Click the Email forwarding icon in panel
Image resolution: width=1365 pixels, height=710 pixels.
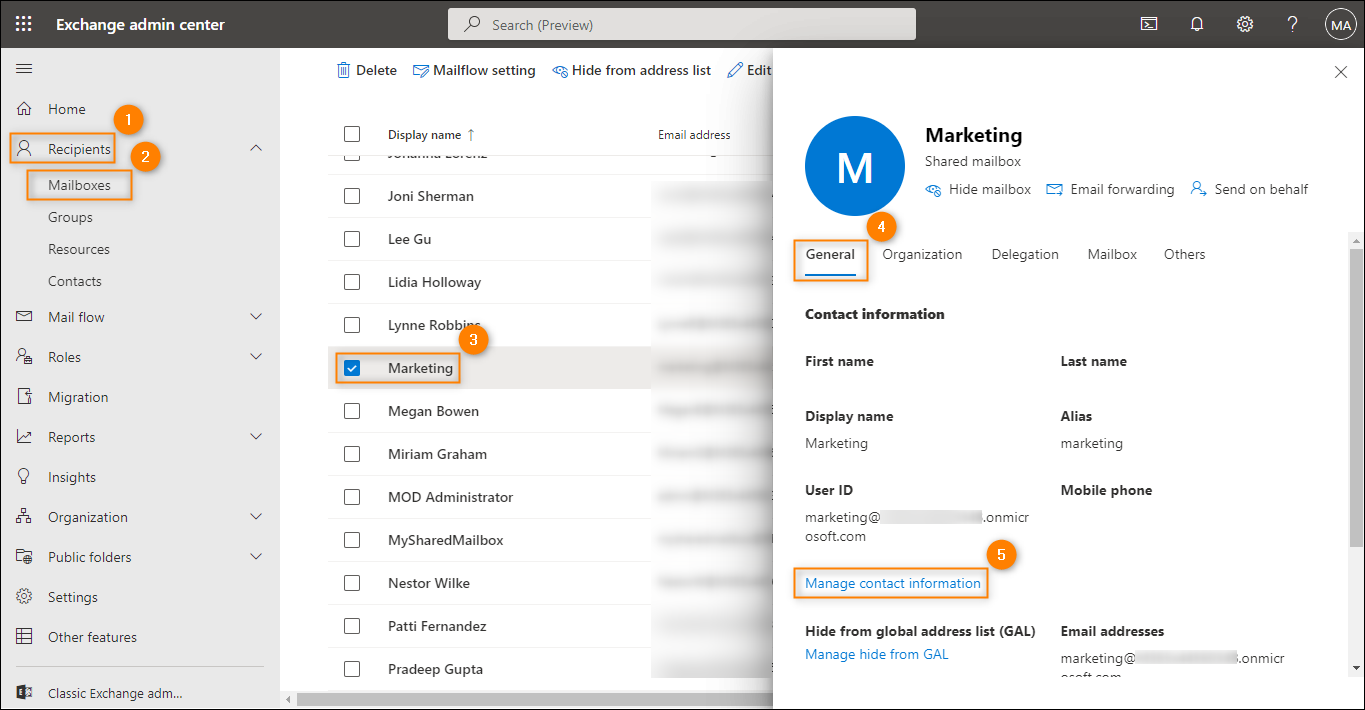tap(1054, 189)
